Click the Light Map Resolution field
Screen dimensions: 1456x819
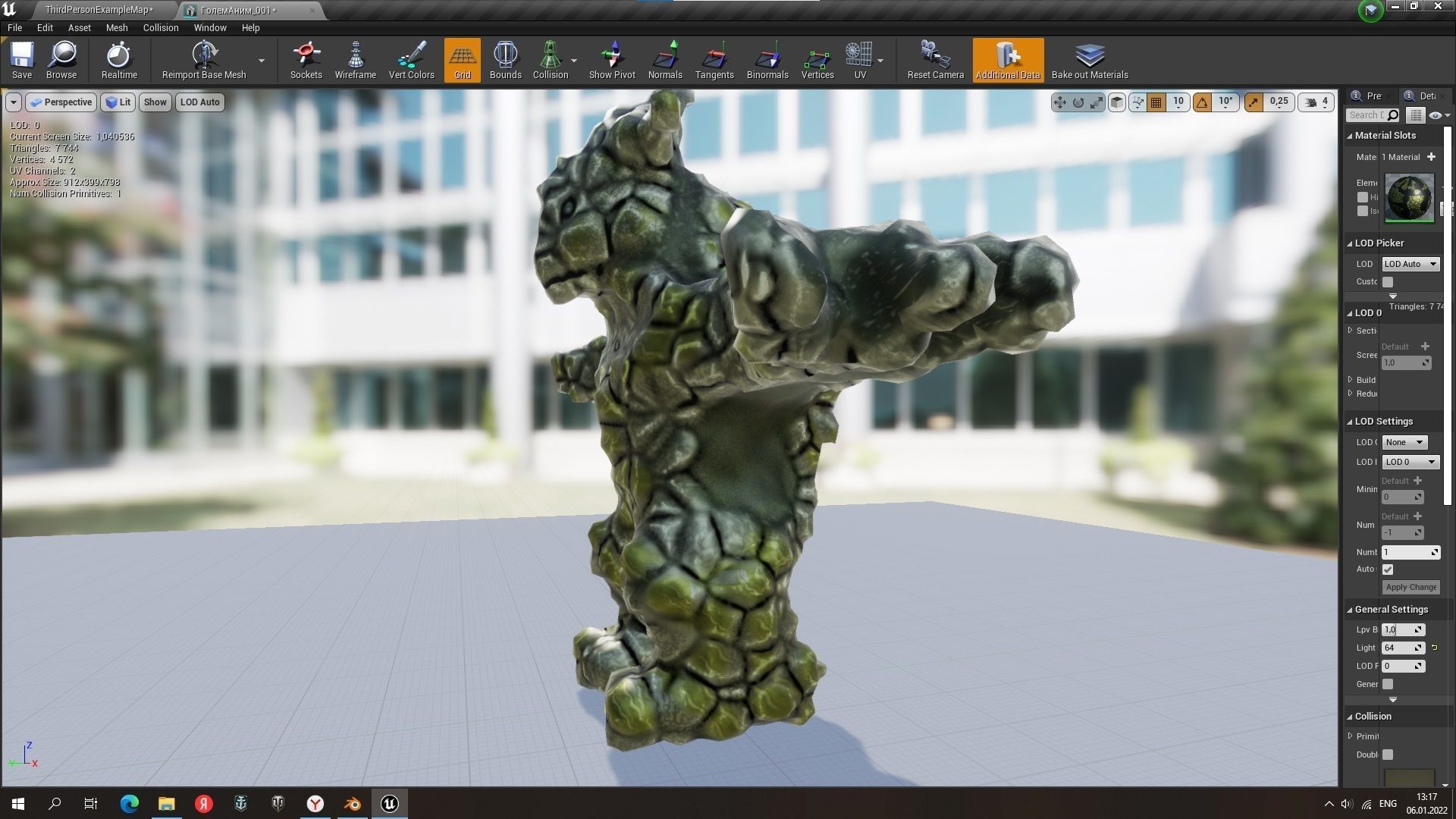(x=1403, y=648)
